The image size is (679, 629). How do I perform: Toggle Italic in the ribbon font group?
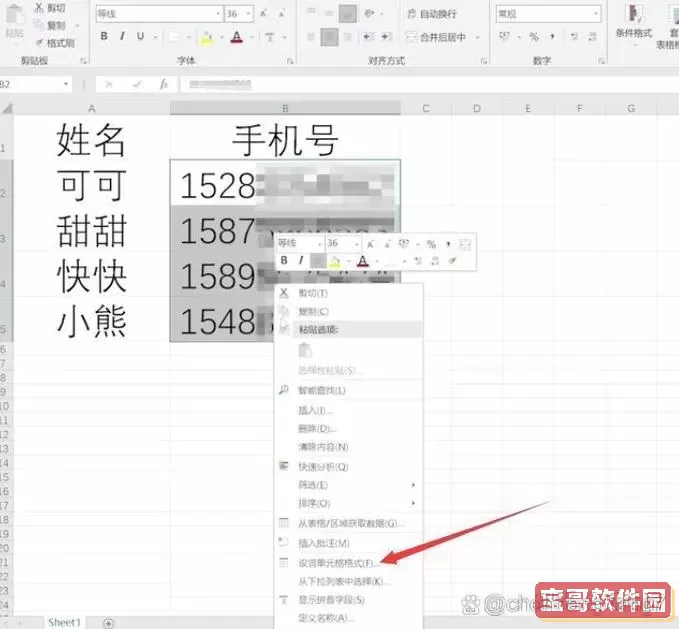[x=123, y=36]
